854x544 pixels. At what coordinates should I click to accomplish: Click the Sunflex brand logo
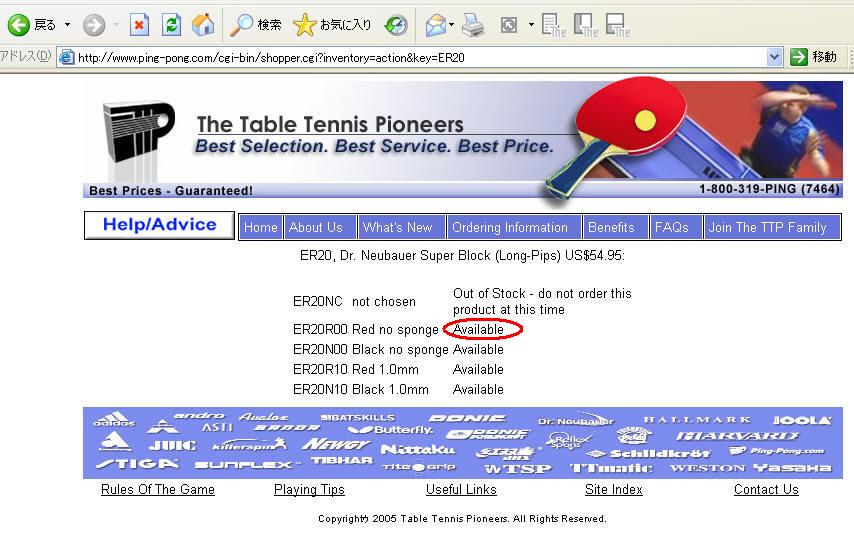point(248,464)
